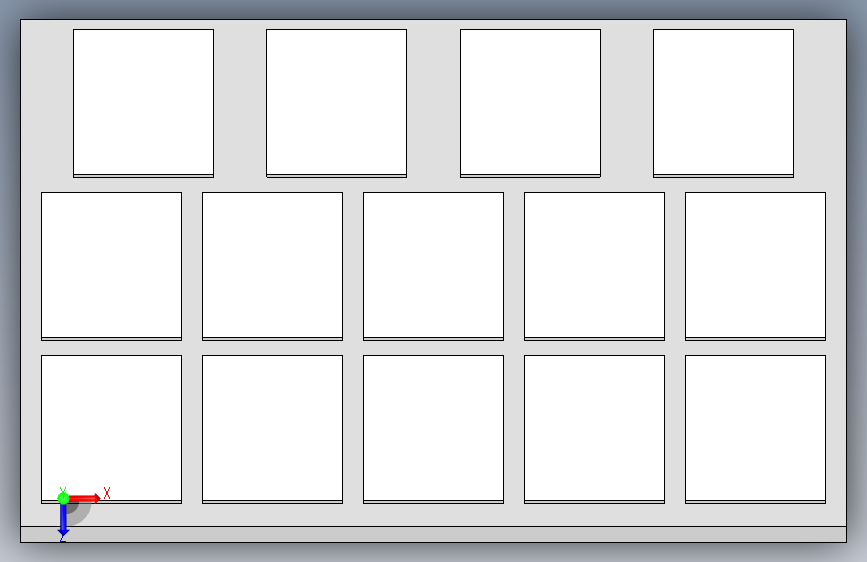
Task: Select first square of the middle row
Action: (x=111, y=266)
